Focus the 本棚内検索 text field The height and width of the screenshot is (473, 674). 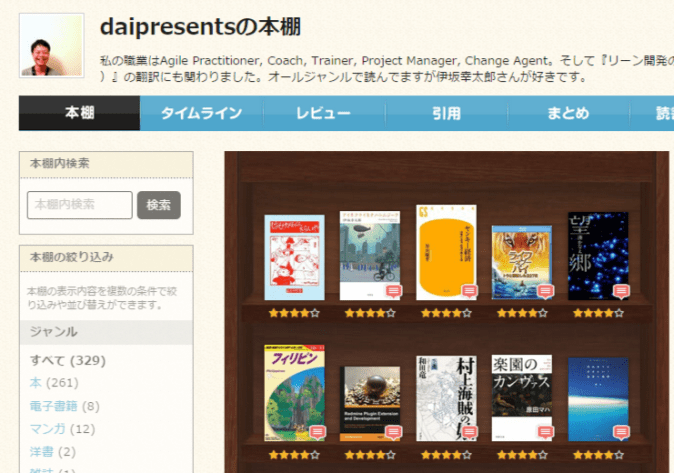pos(80,204)
